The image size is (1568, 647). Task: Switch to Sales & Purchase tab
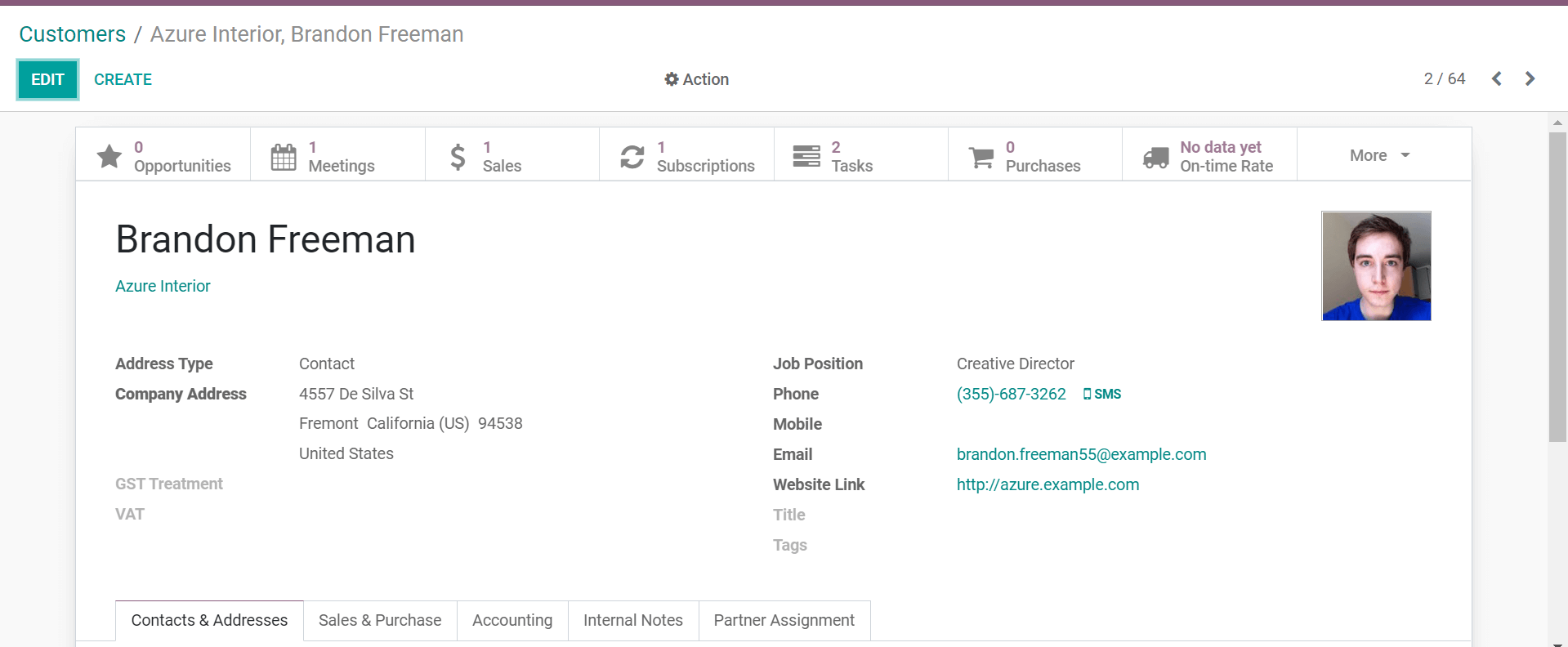tap(380, 620)
